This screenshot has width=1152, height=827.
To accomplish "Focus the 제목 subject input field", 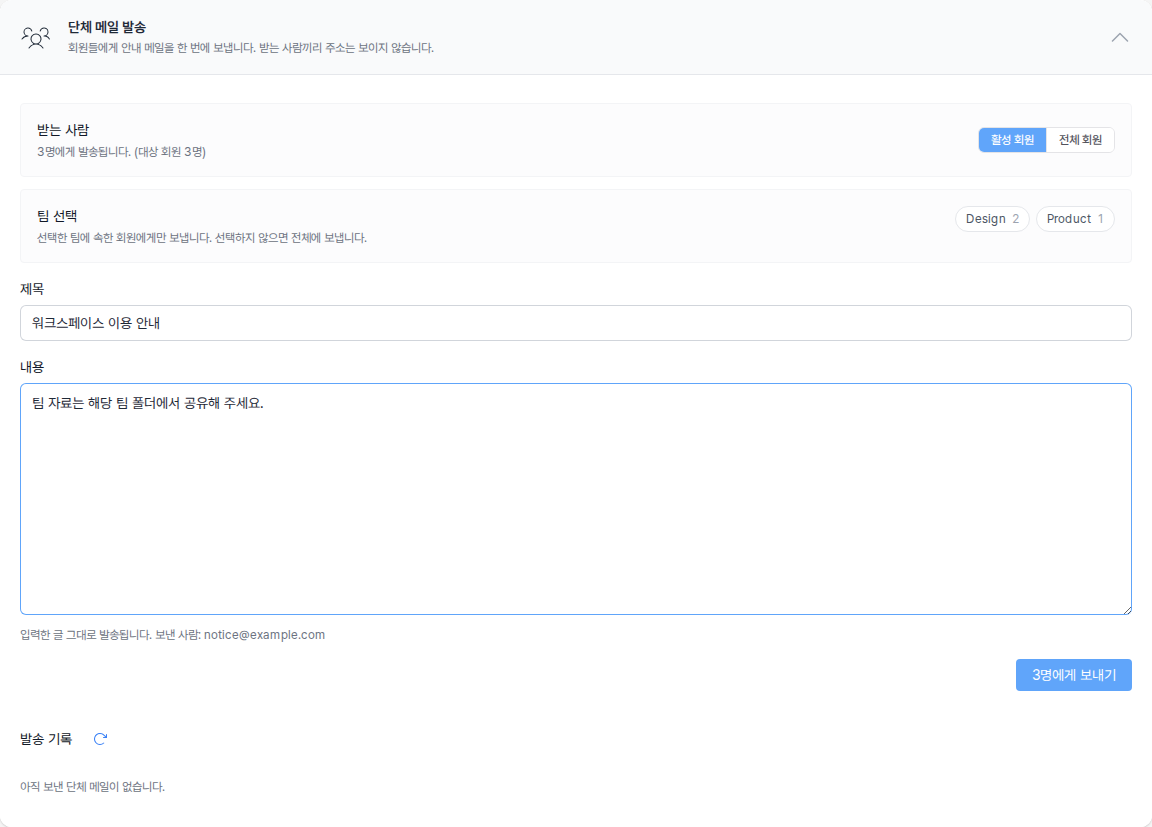I will (575, 323).
